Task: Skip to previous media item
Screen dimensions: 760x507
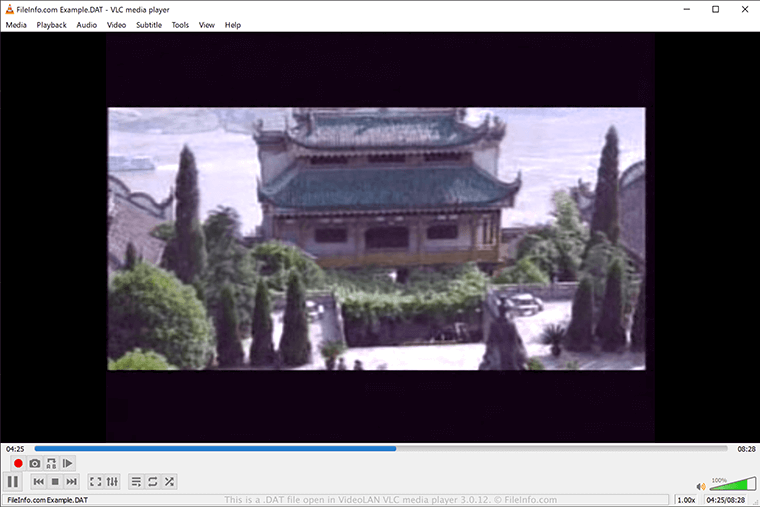Action: (x=39, y=482)
